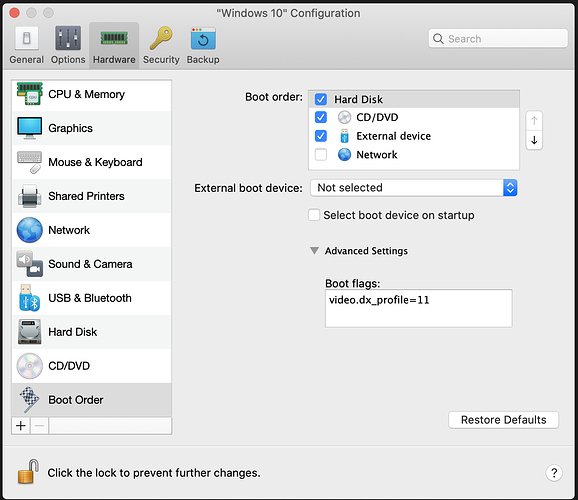The image size is (578, 500).
Task: Click the CD/DVD disc icon in boot order list
Action: [x=344, y=117]
